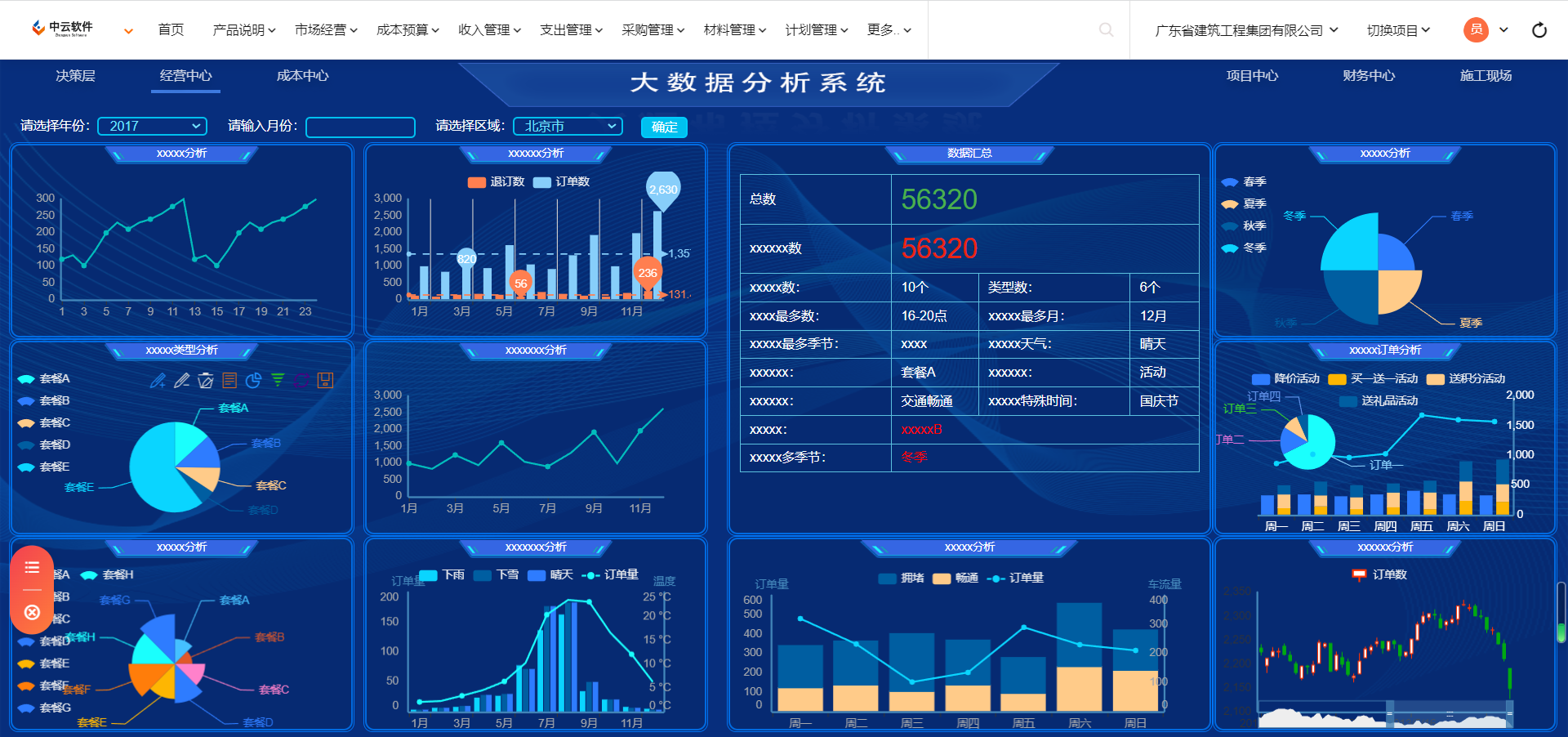Open the 成本预算 menu
Screen dimensions: 1568x737
coord(407,30)
